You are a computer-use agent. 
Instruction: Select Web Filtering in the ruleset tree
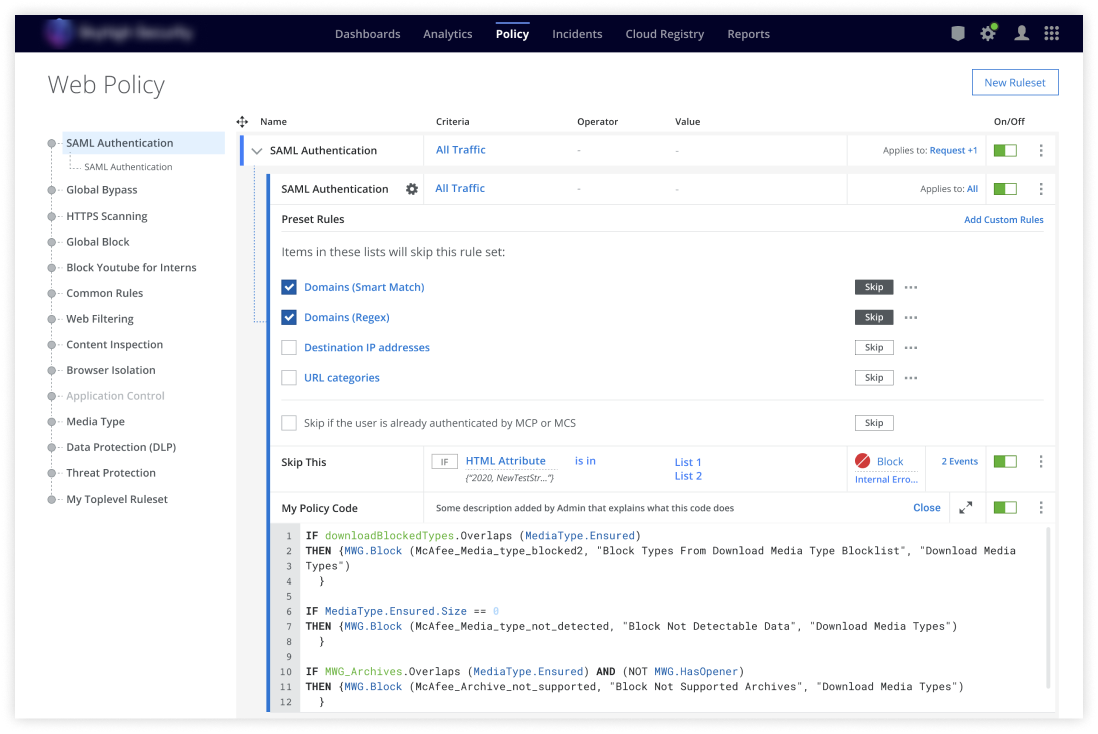(x=100, y=319)
